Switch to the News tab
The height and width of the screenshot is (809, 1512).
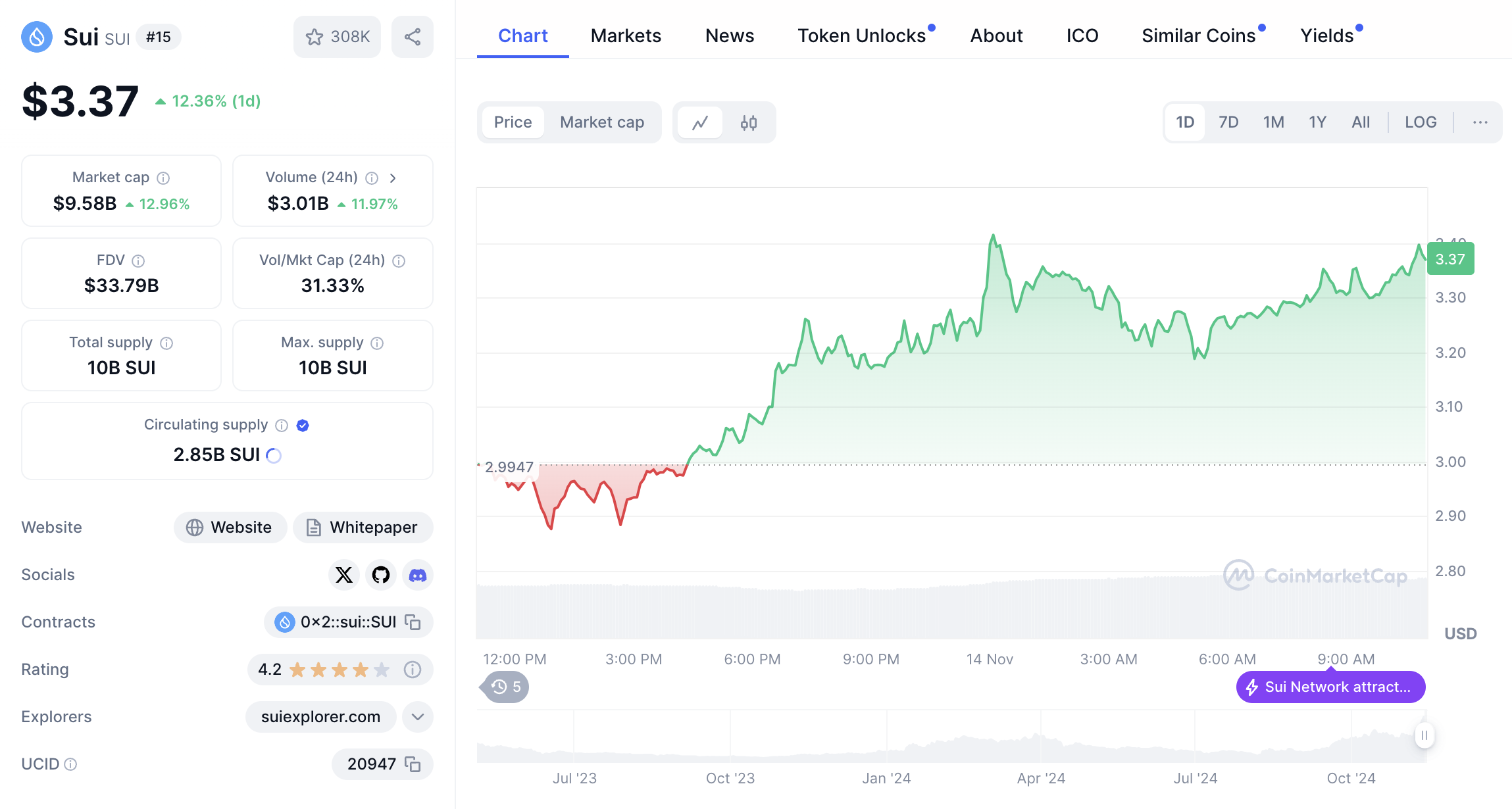pos(730,36)
